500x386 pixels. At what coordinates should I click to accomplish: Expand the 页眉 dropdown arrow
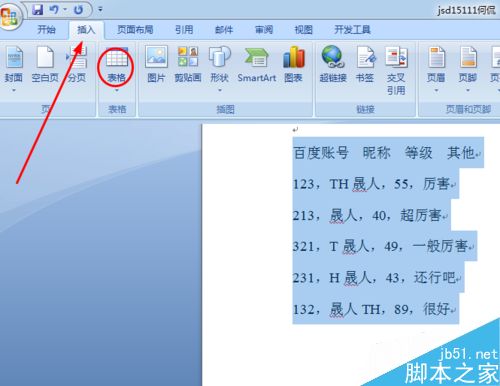[436, 90]
